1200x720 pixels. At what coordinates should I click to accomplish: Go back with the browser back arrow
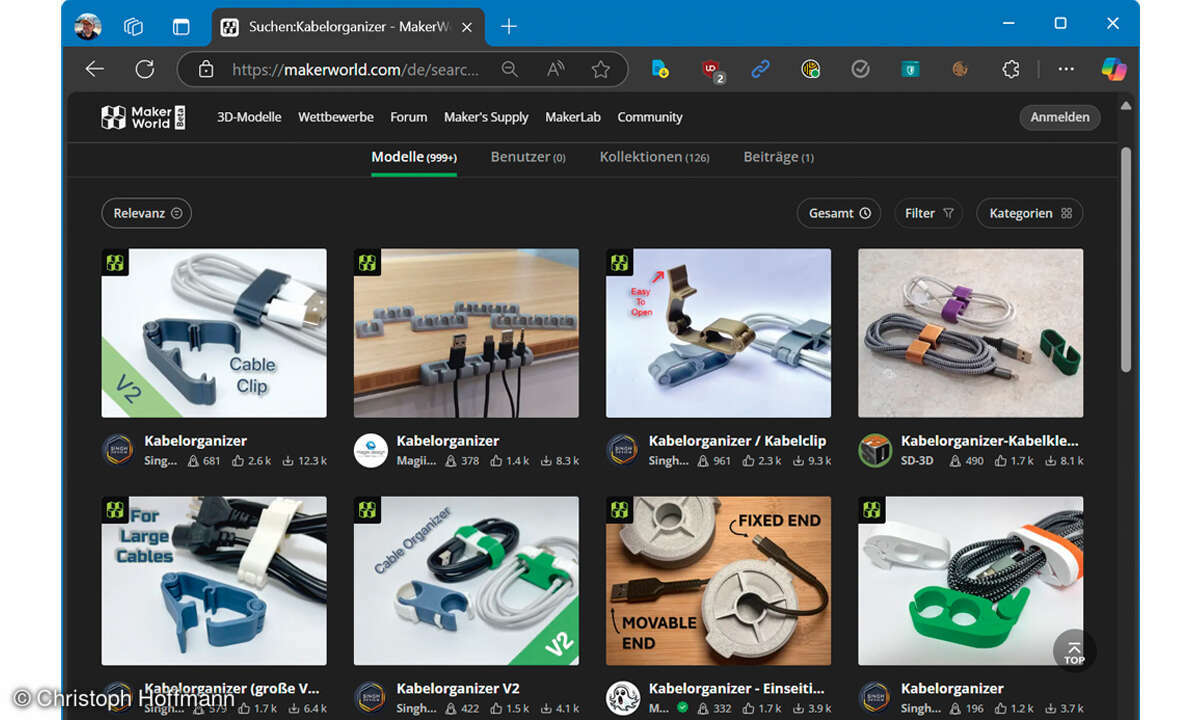pos(95,69)
